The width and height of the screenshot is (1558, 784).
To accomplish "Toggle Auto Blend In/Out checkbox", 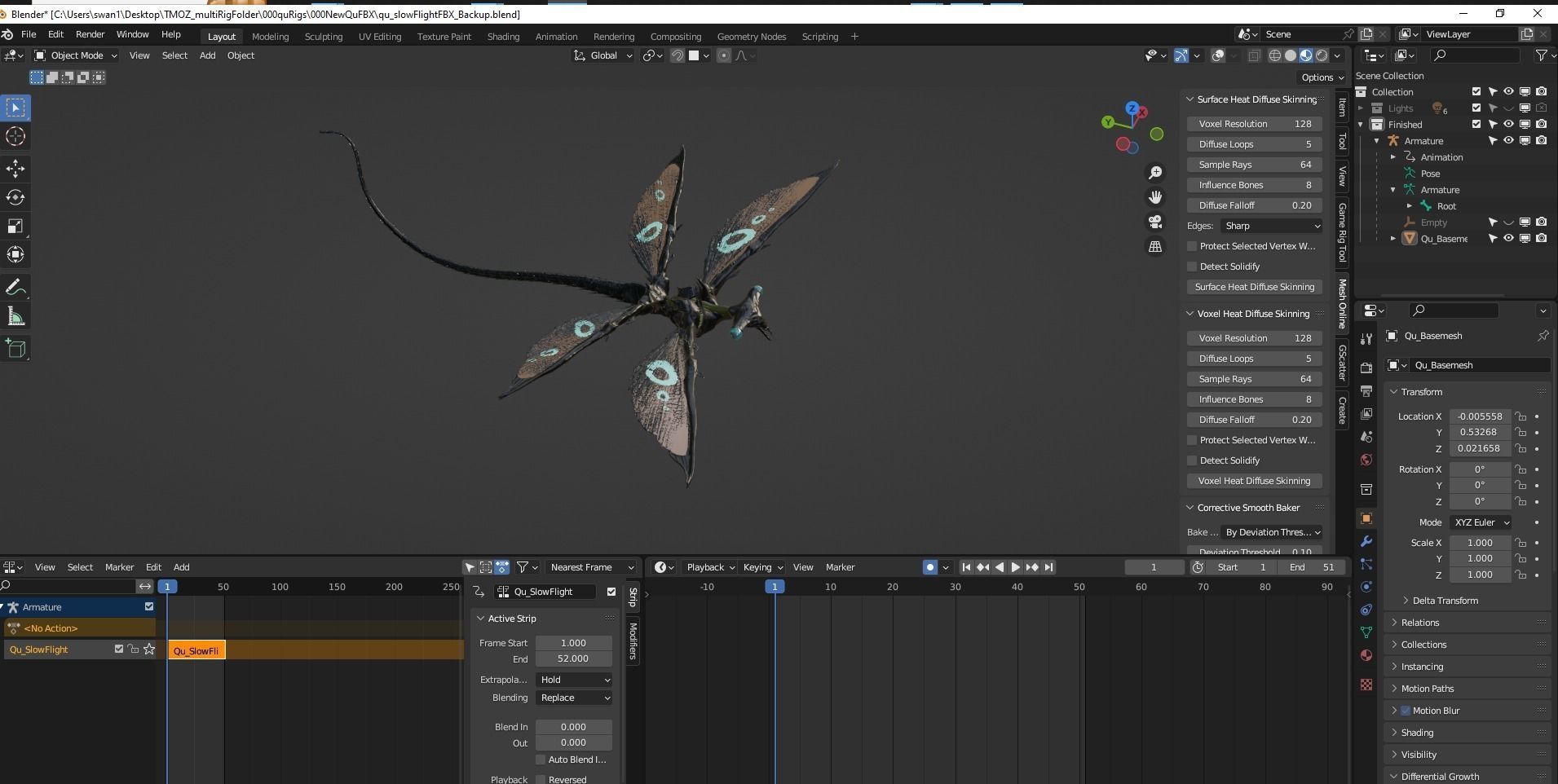I will point(541,760).
